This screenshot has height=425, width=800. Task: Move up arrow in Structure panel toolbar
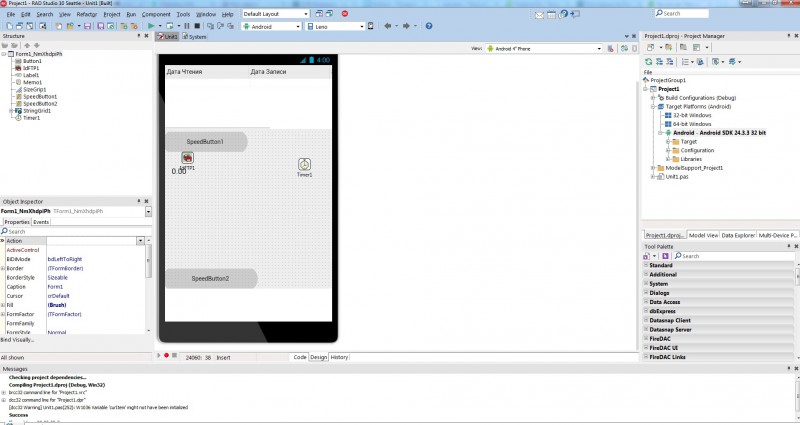(27, 45)
